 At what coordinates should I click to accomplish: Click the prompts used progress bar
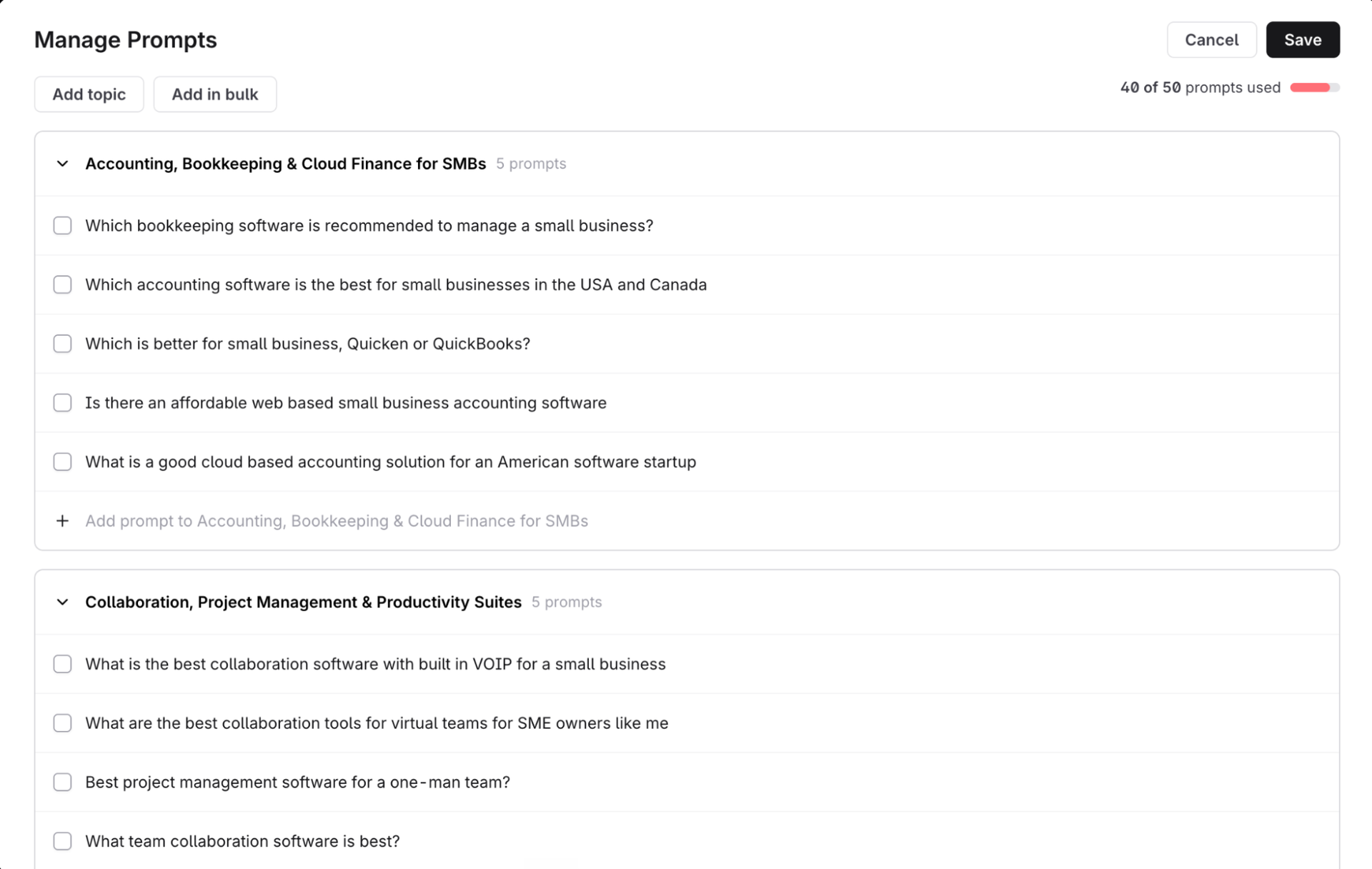[1314, 88]
